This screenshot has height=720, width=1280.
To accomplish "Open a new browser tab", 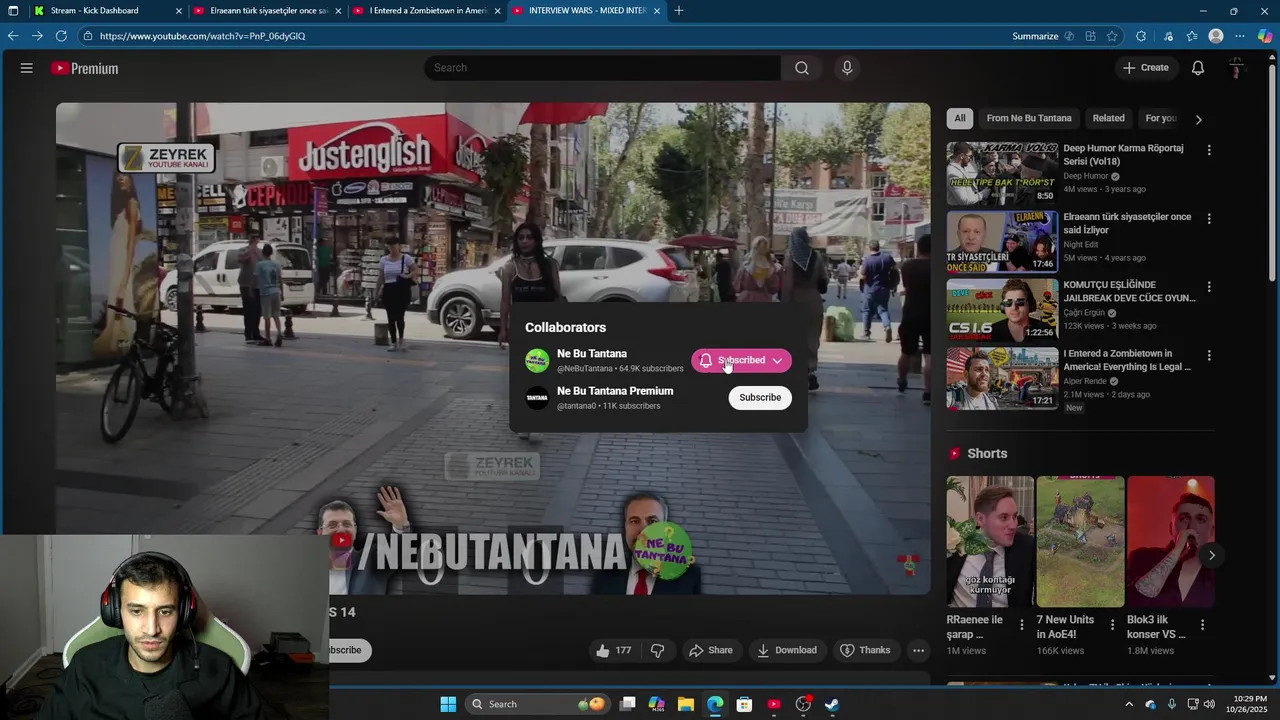I will click(x=679, y=11).
